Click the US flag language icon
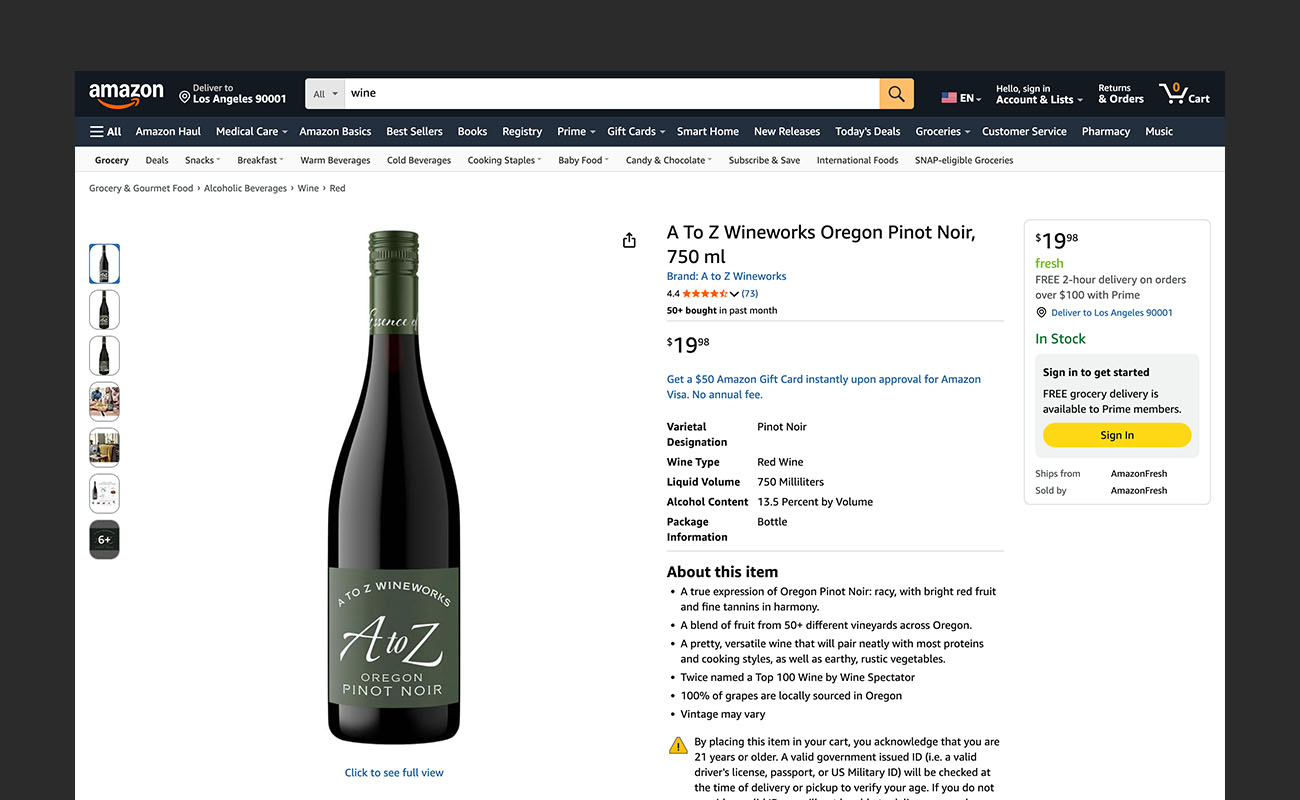Image resolution: width=1300 pixels, height=800 pixels. click(949, 97)
